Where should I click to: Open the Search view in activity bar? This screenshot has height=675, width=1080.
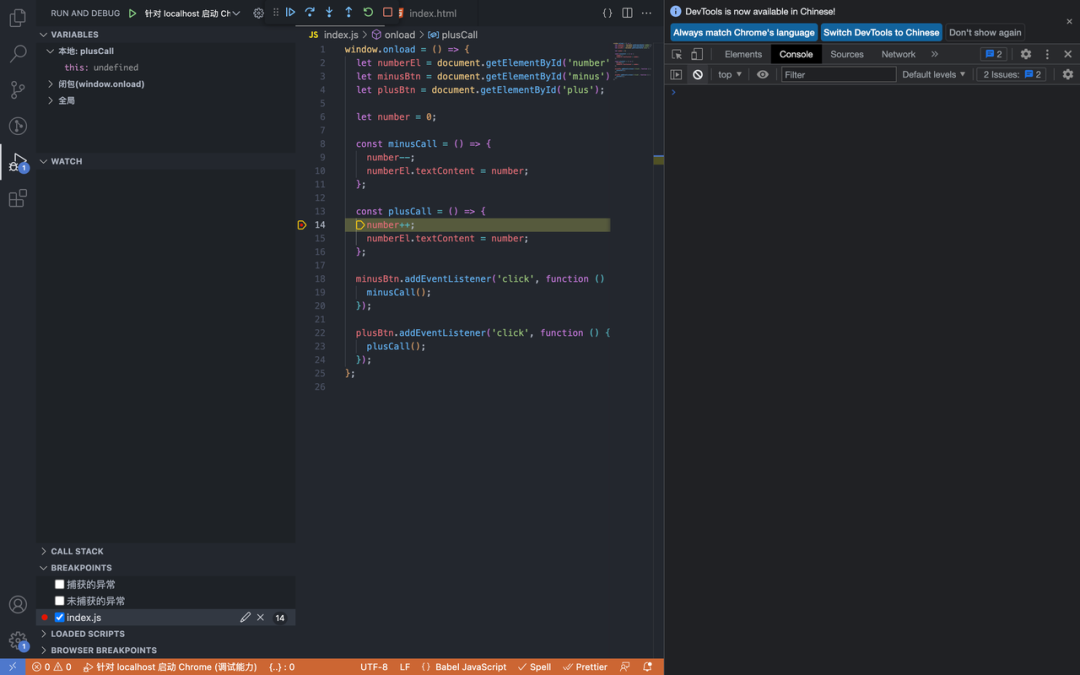pyautogui.click(x=18, y=53)
